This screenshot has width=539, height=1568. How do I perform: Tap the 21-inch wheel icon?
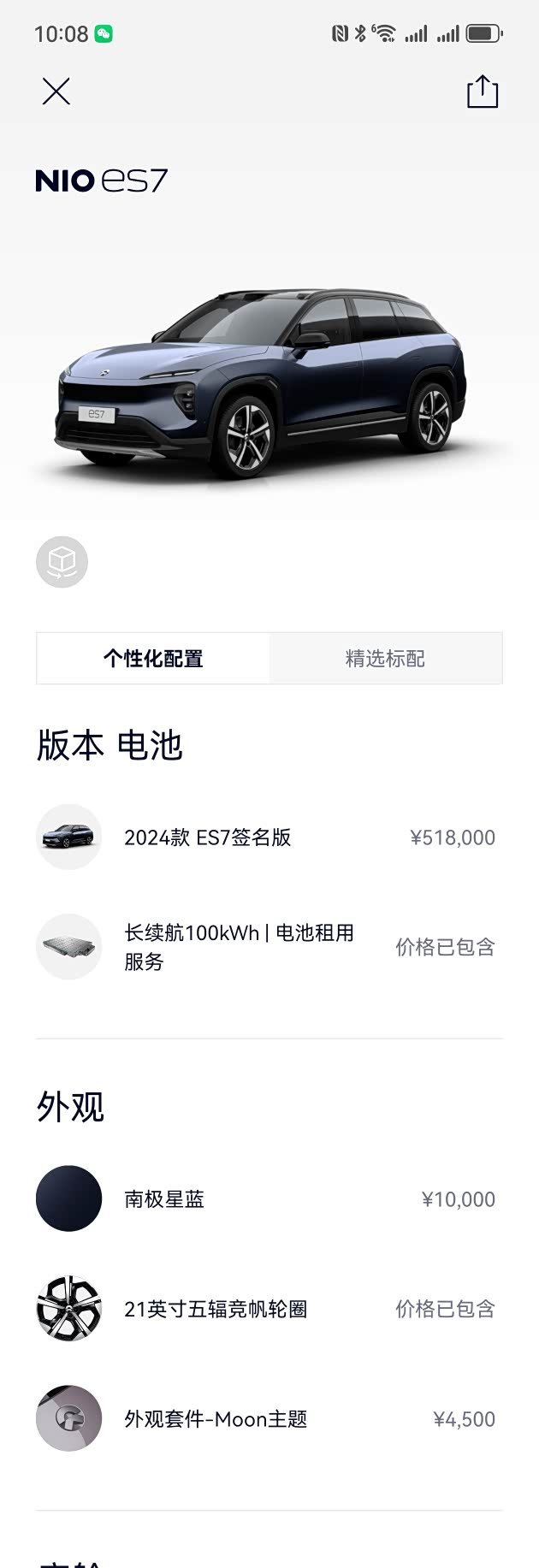coord(68,1308)
